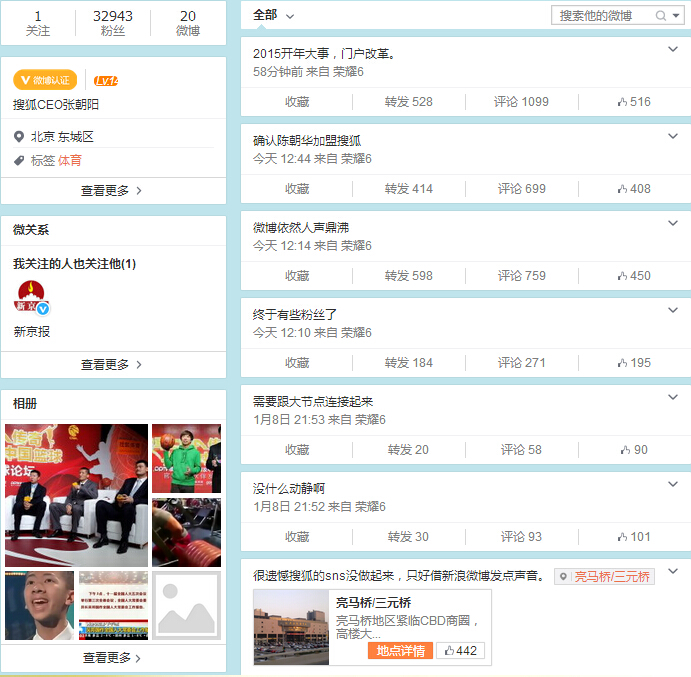Click the 微博认证 verified badge

(x=45, y=80)
